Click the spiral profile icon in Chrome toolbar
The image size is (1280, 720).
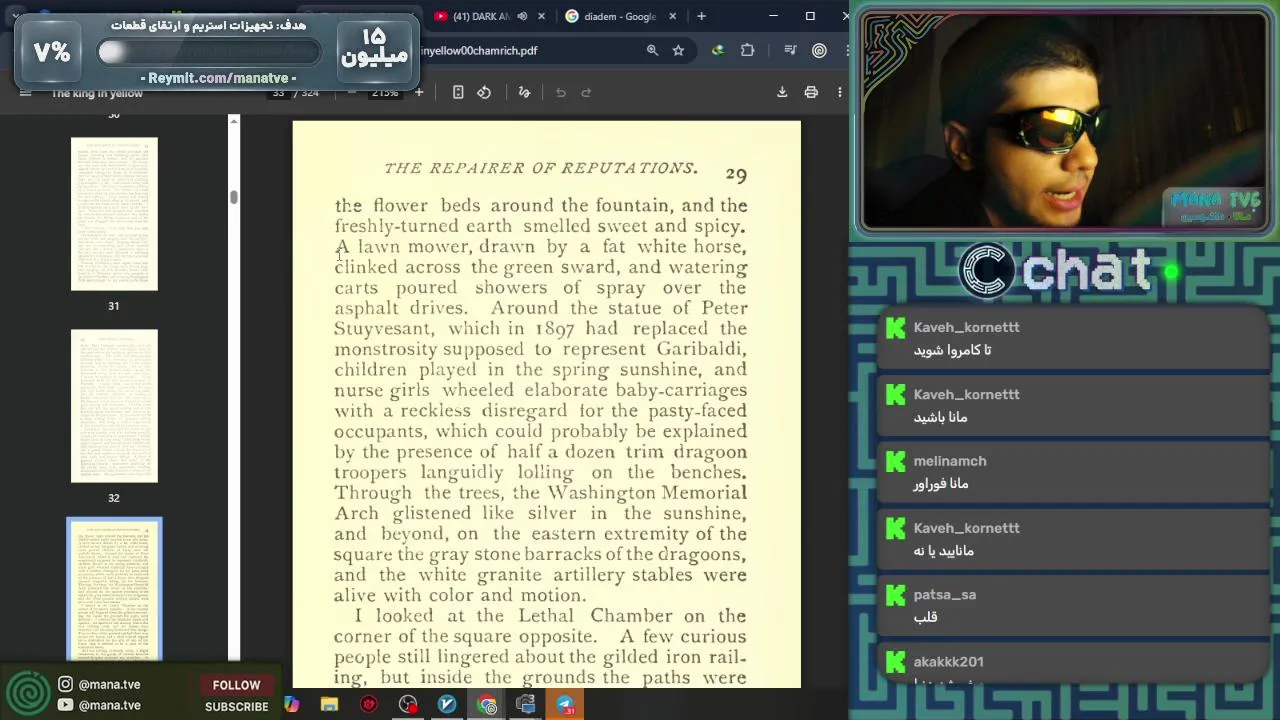[x=819, y=50]
